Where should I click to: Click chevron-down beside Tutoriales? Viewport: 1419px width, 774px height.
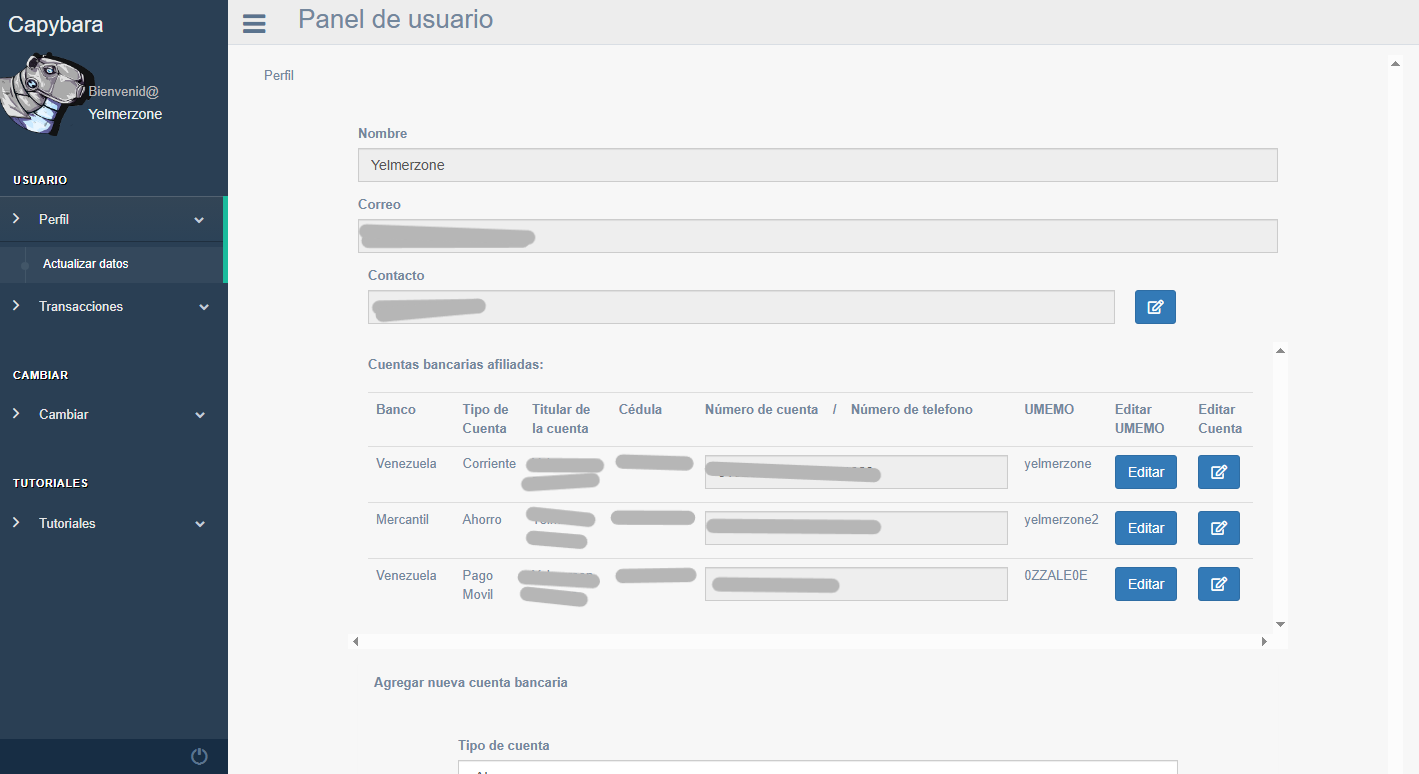coord(200,524)
